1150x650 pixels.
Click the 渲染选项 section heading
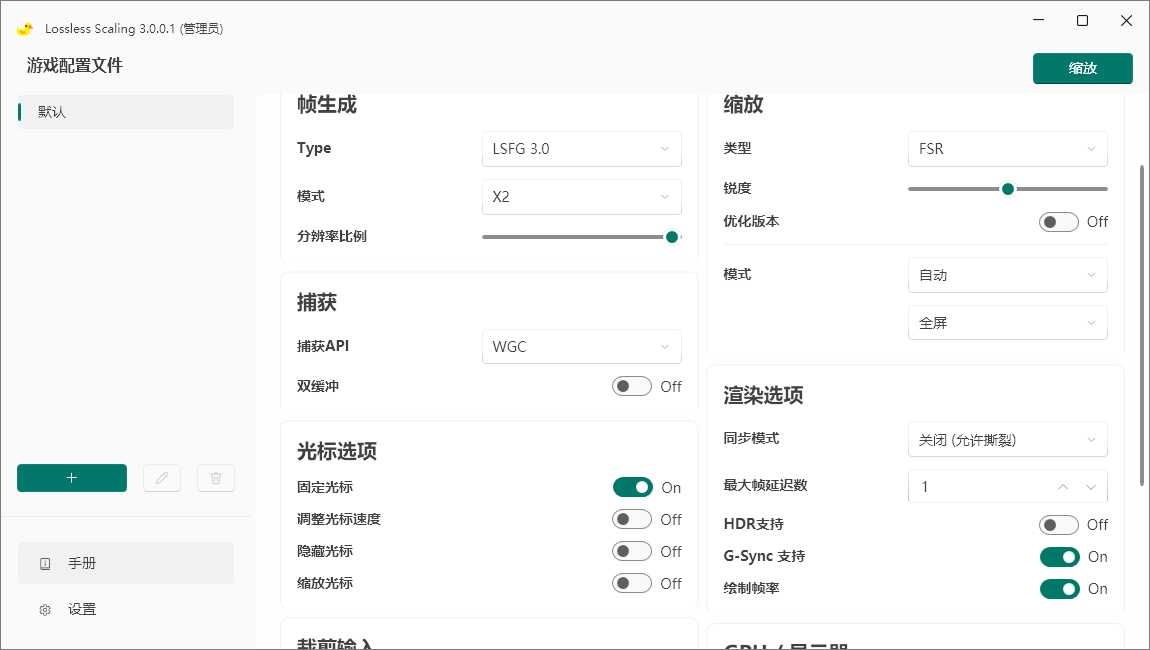point(763,395)
